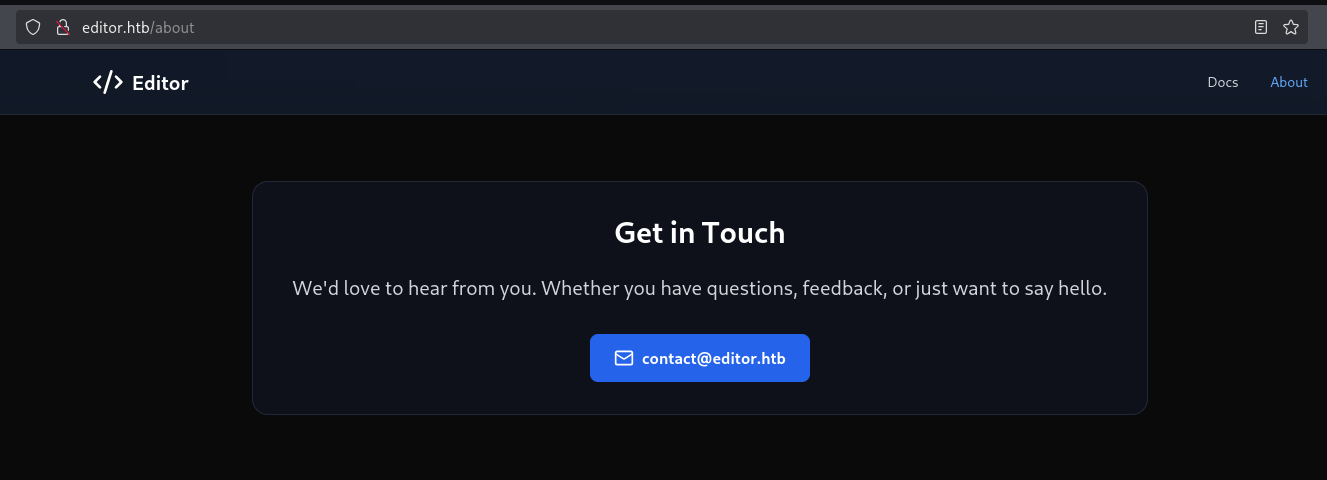Click the word "feedback" in the paragraph
The height and width of the screenshot is (480, 1327).
(844, 288)
